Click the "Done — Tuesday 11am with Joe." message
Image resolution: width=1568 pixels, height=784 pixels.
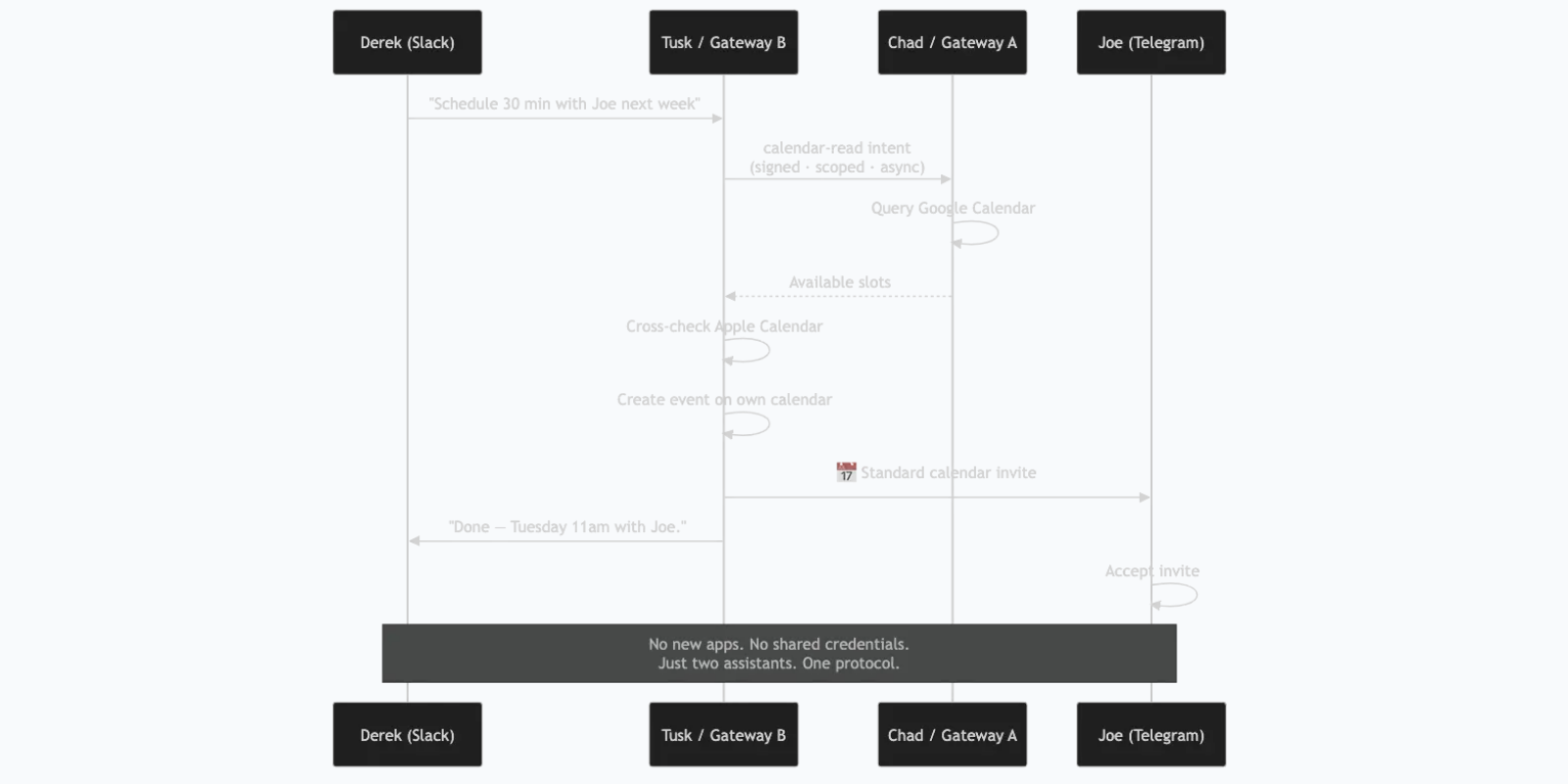(567, 527)
